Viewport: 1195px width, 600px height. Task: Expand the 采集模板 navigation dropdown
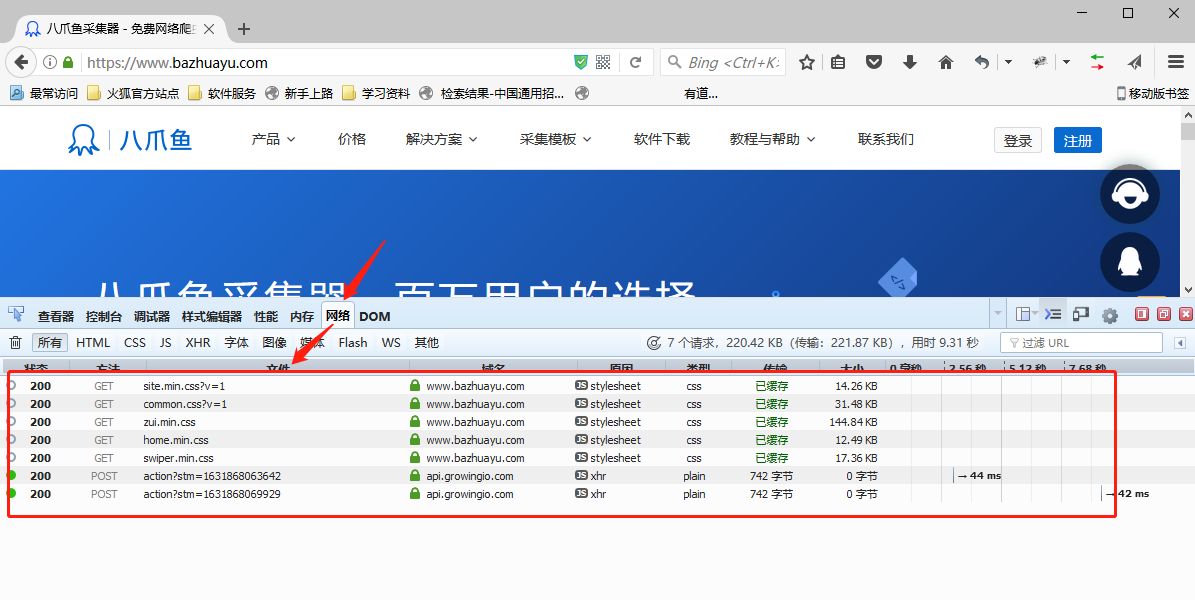tap(556, 140)
